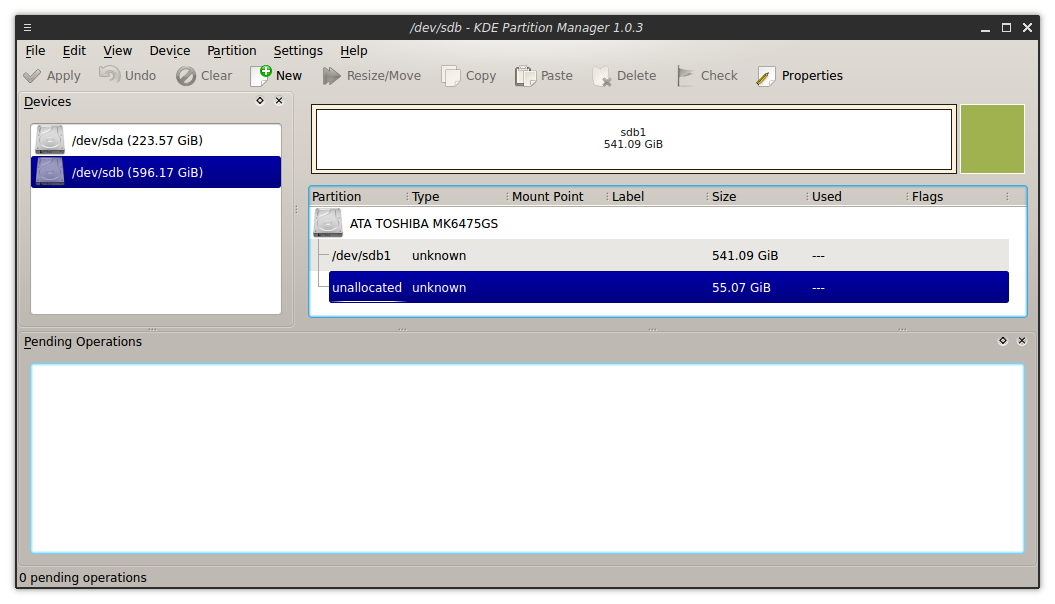Screen dimensions: 1055x604
Task: Open the View menu
Action: pyautogui.click(x=117, y=50)
